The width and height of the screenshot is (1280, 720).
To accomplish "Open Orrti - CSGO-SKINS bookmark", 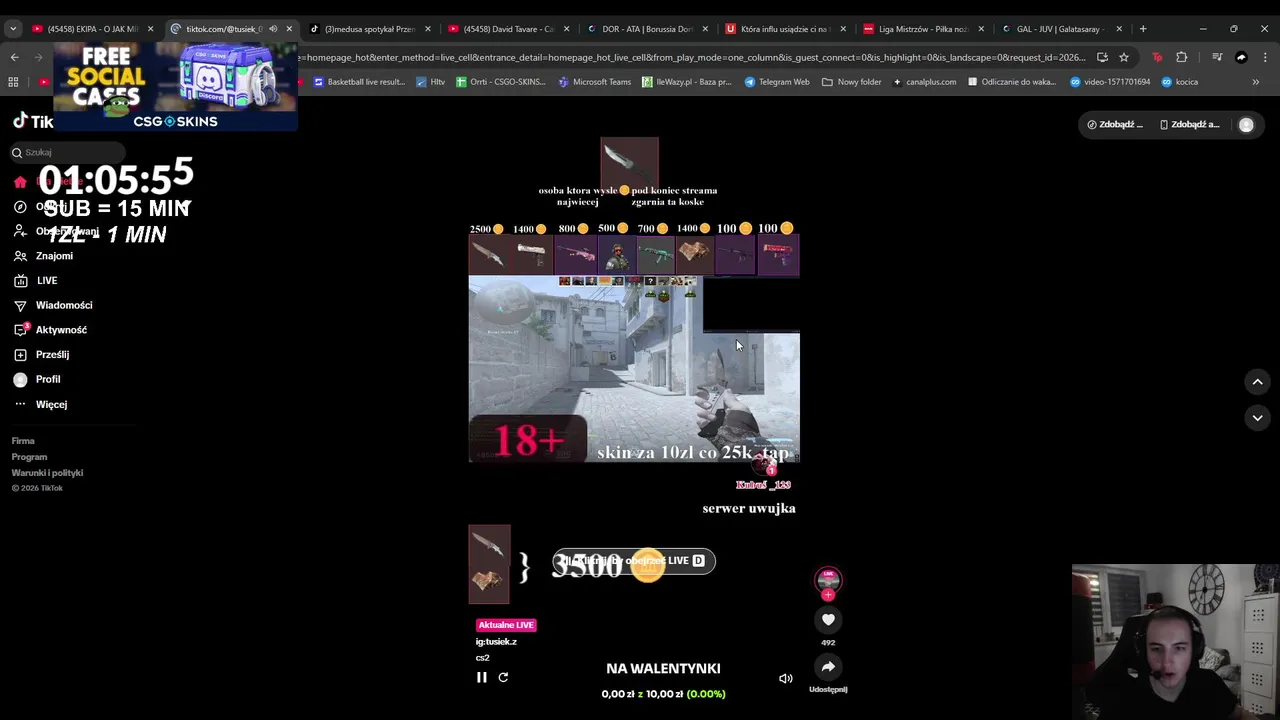I will [501, 82].
